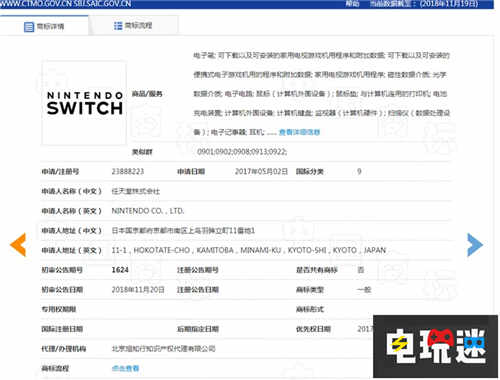Select the announcement issue number 1624

point(120,270)
